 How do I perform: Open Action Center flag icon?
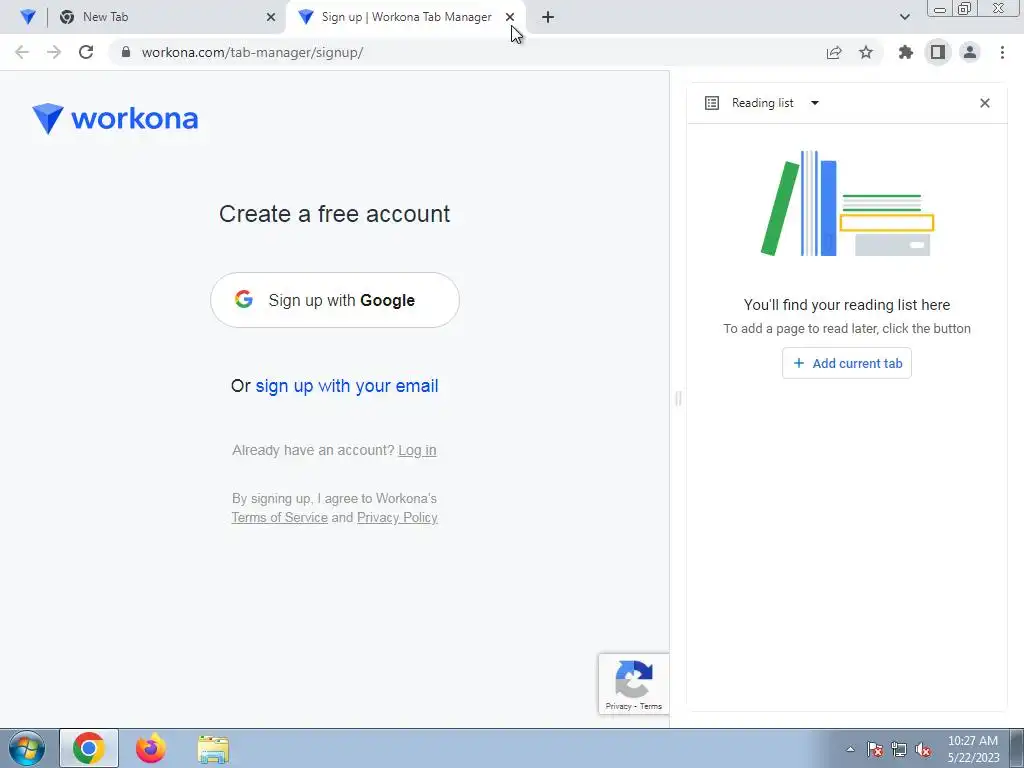874,749
